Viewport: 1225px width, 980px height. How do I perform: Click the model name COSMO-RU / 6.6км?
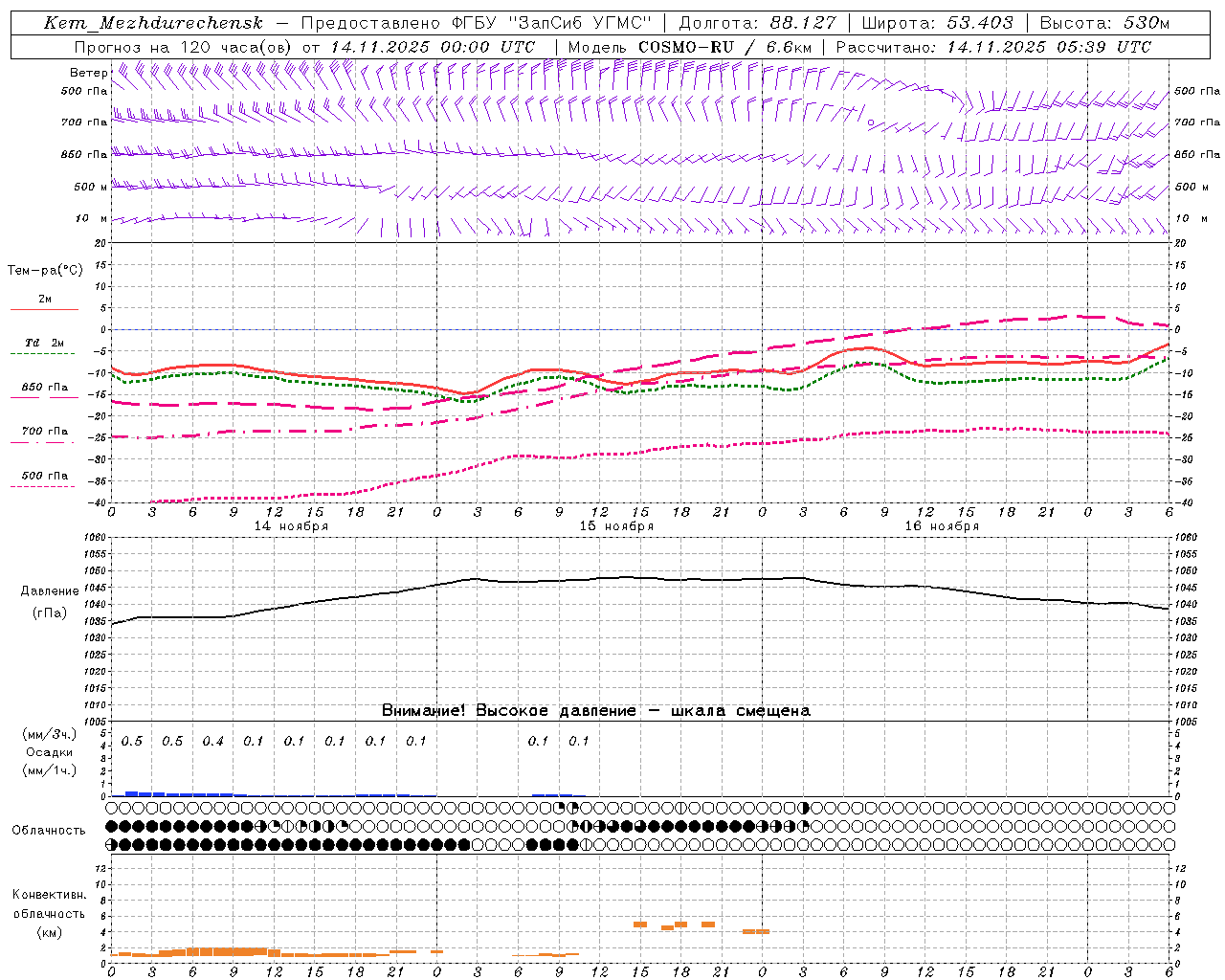[725, 47]
